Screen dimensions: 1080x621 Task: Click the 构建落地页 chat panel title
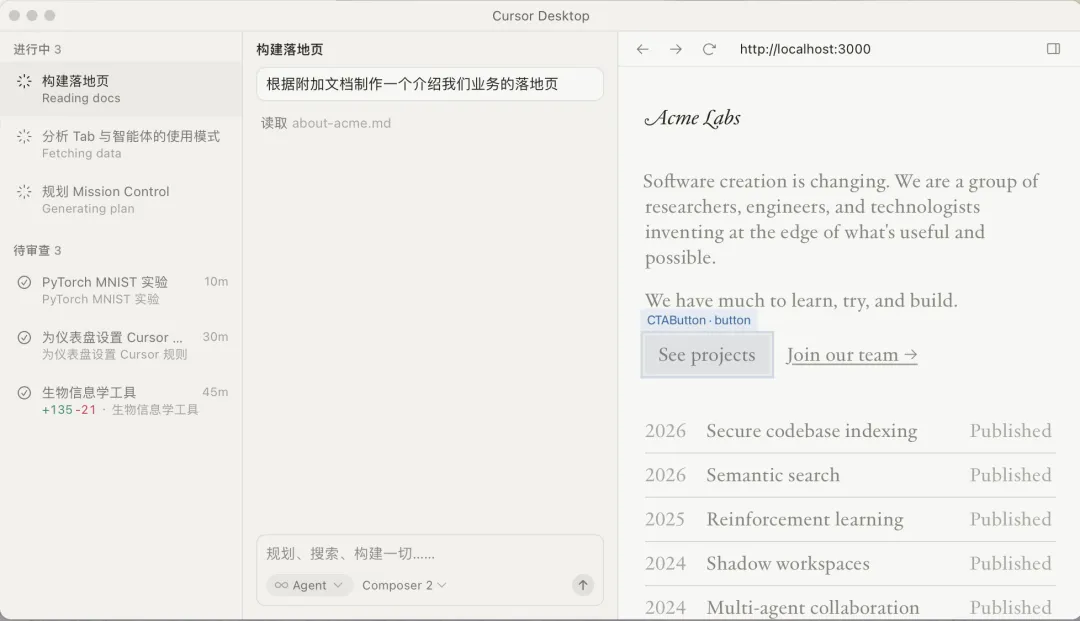289,50
